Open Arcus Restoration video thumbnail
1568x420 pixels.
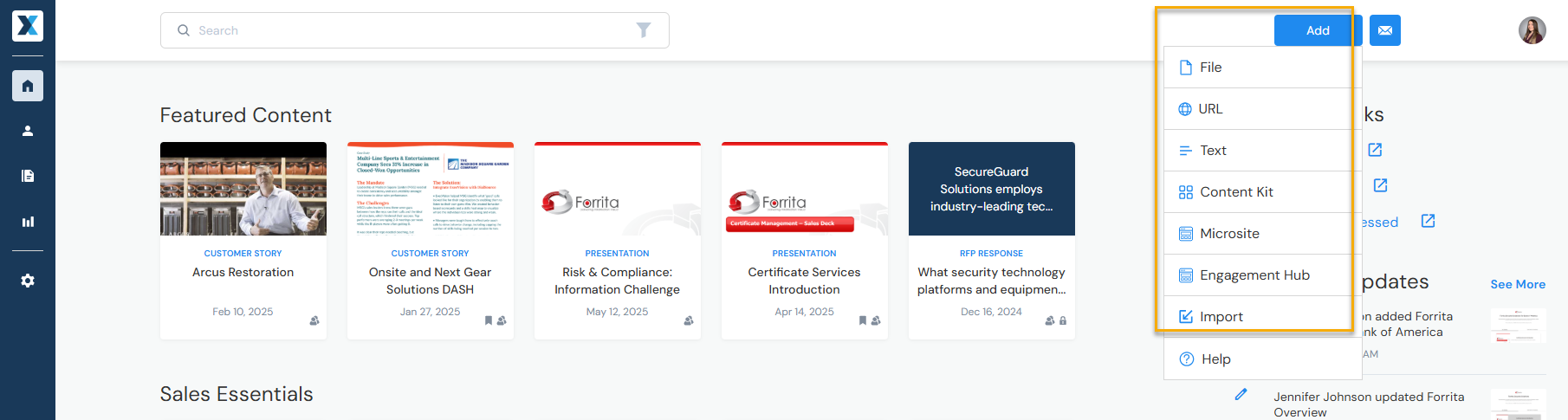243,189
